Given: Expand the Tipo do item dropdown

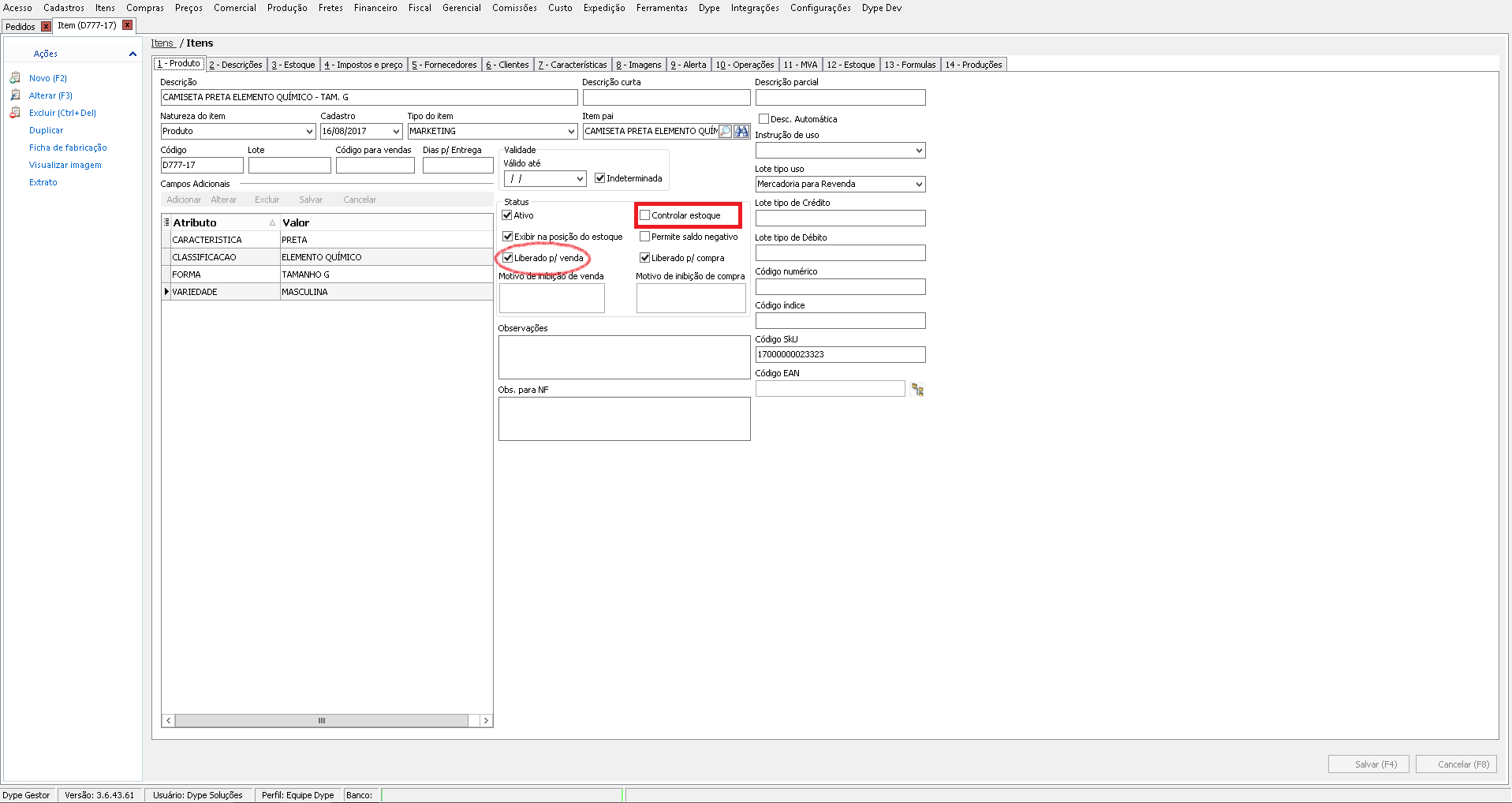Looking at the screenshot, I should pyautogui.click(x=571, y=132).
